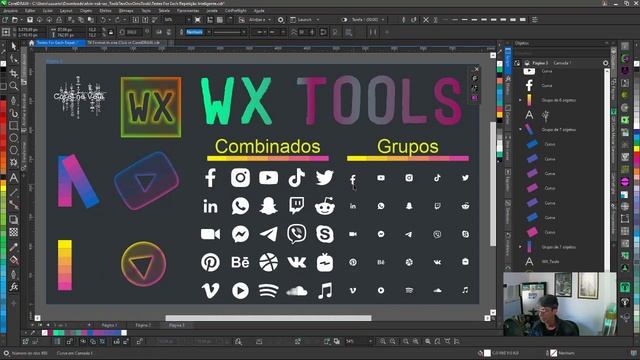Open the Bitmaps menu
640x360 pixels.
pyautogui.click(x=126, y=11)
